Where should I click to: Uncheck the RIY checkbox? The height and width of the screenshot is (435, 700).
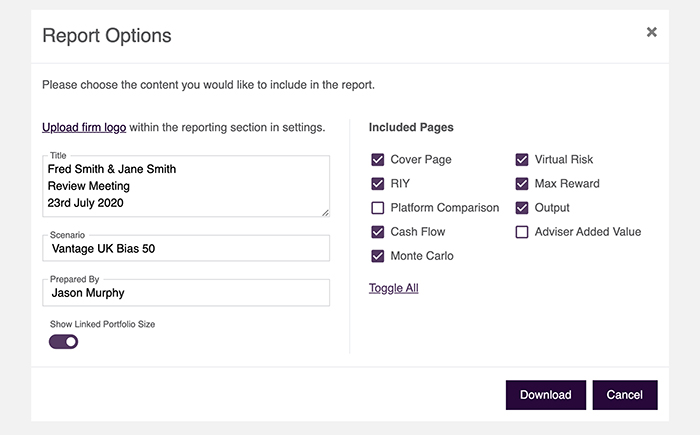click(x=378, y=184)
